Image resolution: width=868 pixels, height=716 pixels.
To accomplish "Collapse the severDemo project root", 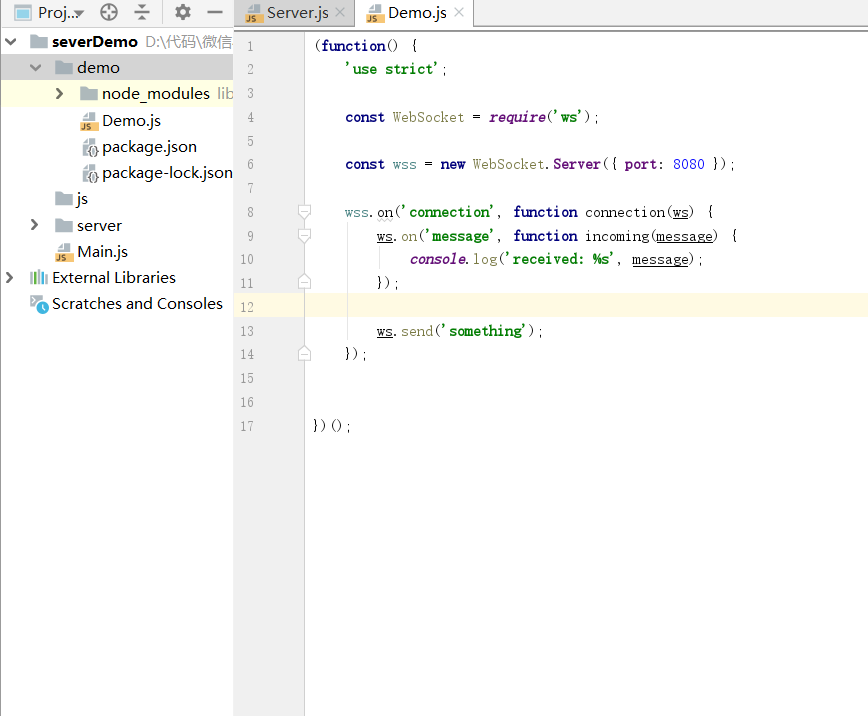I will 11,42.
